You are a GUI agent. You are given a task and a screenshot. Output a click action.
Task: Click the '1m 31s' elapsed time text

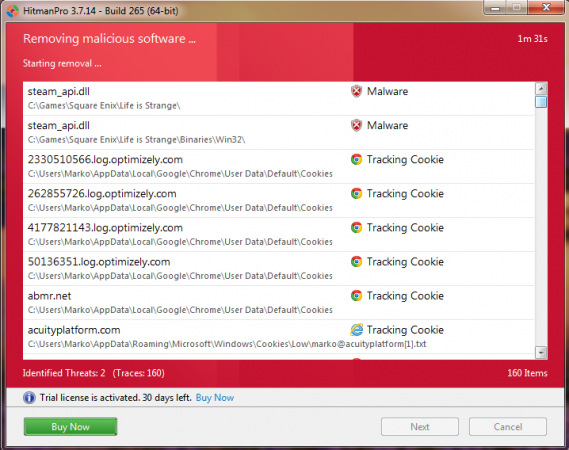click(x=532, y=39)
